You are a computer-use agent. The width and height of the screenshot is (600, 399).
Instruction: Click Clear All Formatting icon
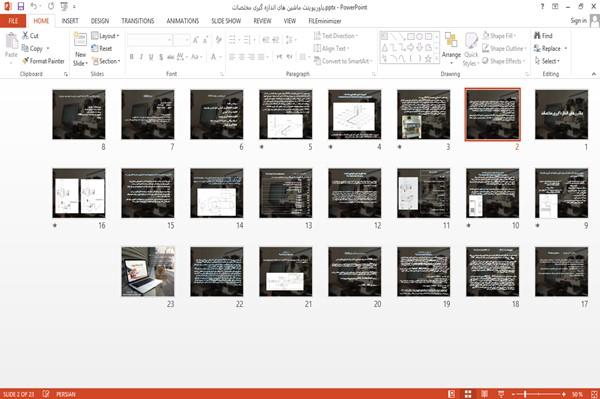(x=218, y=40)
